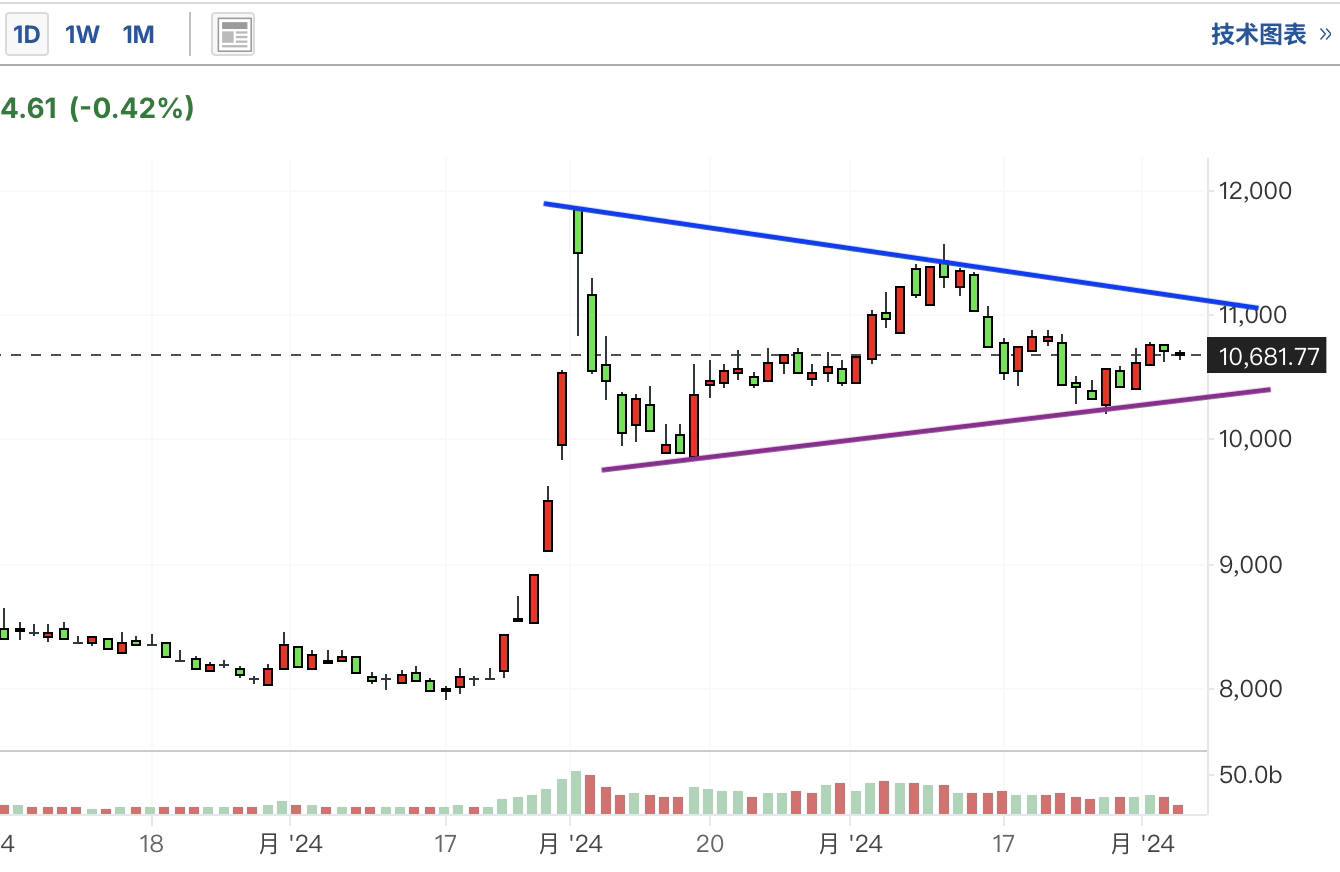The height and width of the screenshot is (872, 1340).
Task: Click the 50.0b volume axis label
Action: click(x=1249, y=776)
